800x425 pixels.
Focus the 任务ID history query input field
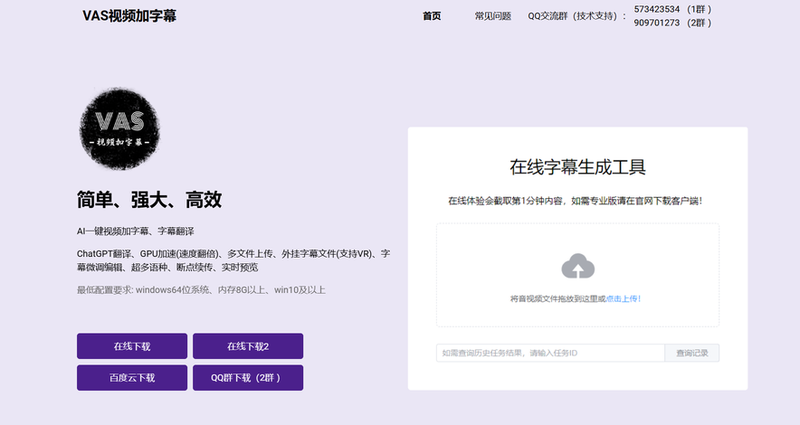click(x=551, y=353)
